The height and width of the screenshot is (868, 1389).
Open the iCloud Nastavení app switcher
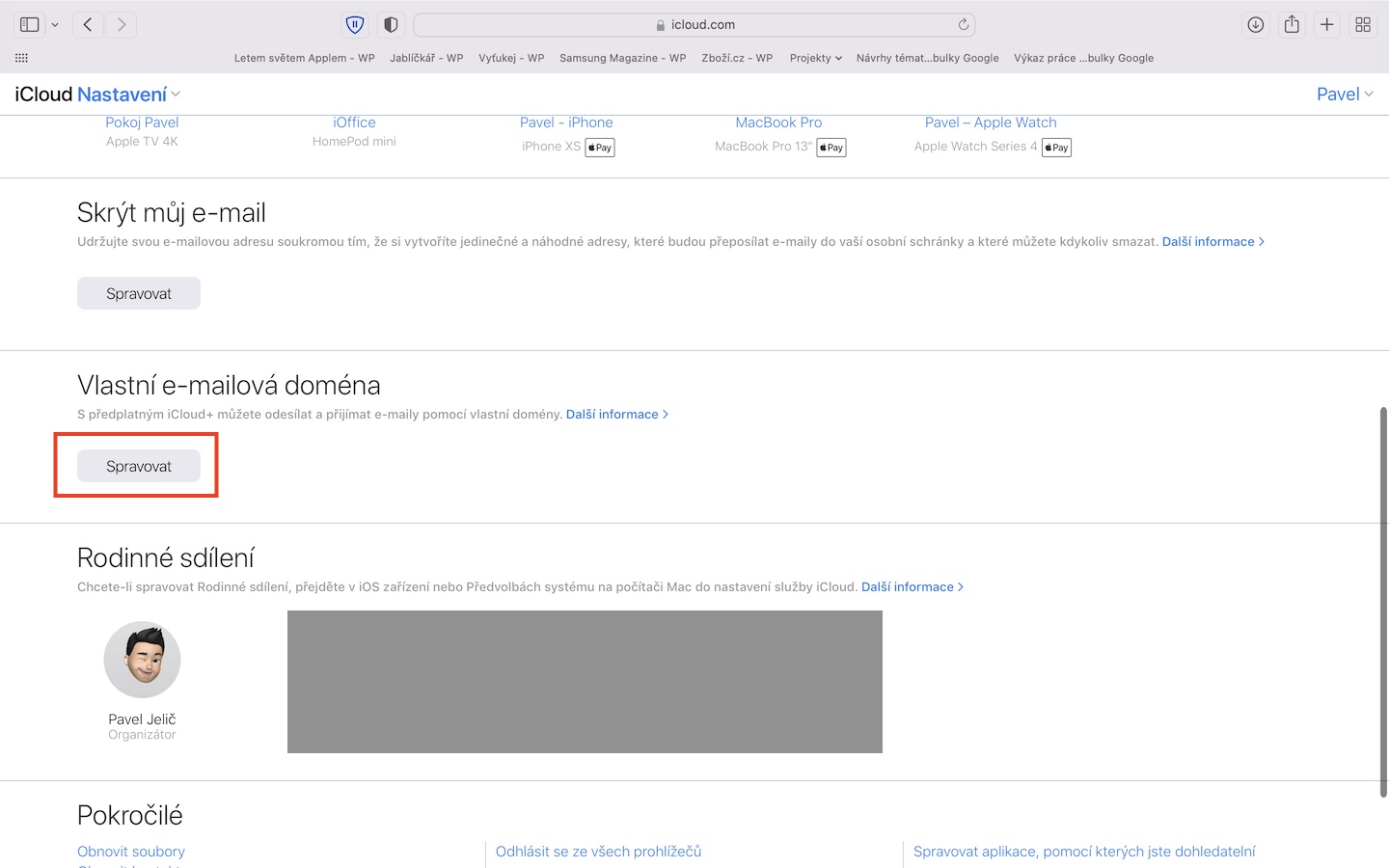pos(128,95)
